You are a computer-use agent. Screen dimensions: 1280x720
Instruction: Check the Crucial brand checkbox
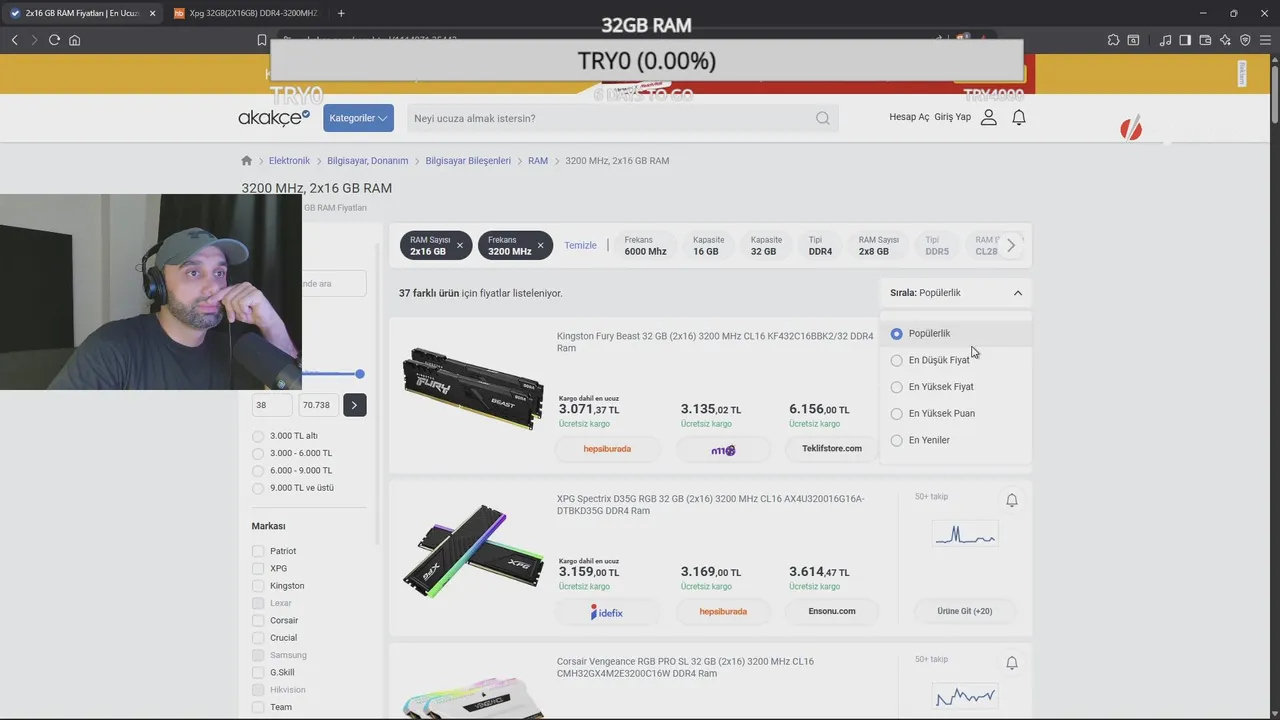[x=258, y=638]
